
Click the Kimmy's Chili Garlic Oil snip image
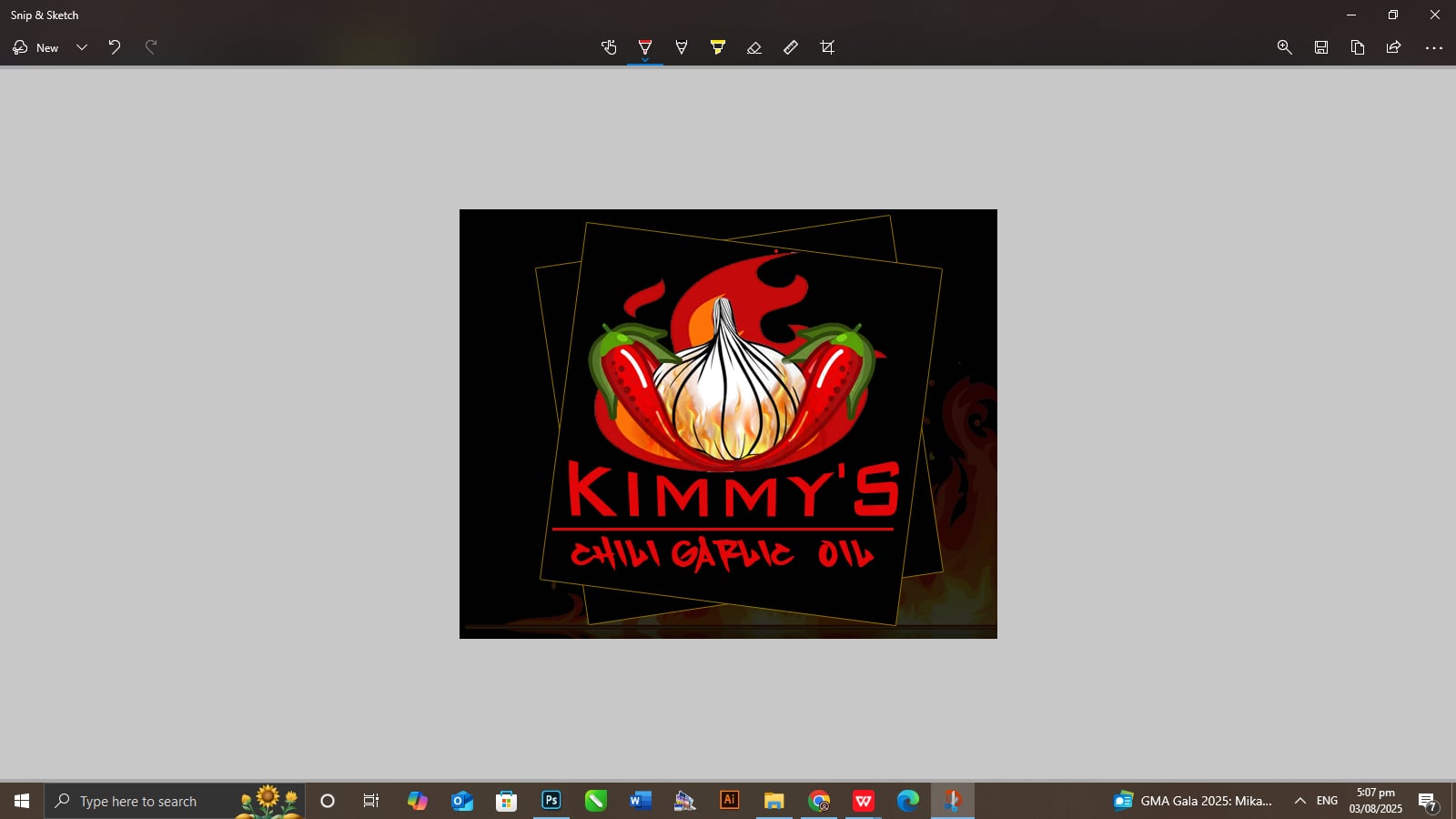point(728,424)
